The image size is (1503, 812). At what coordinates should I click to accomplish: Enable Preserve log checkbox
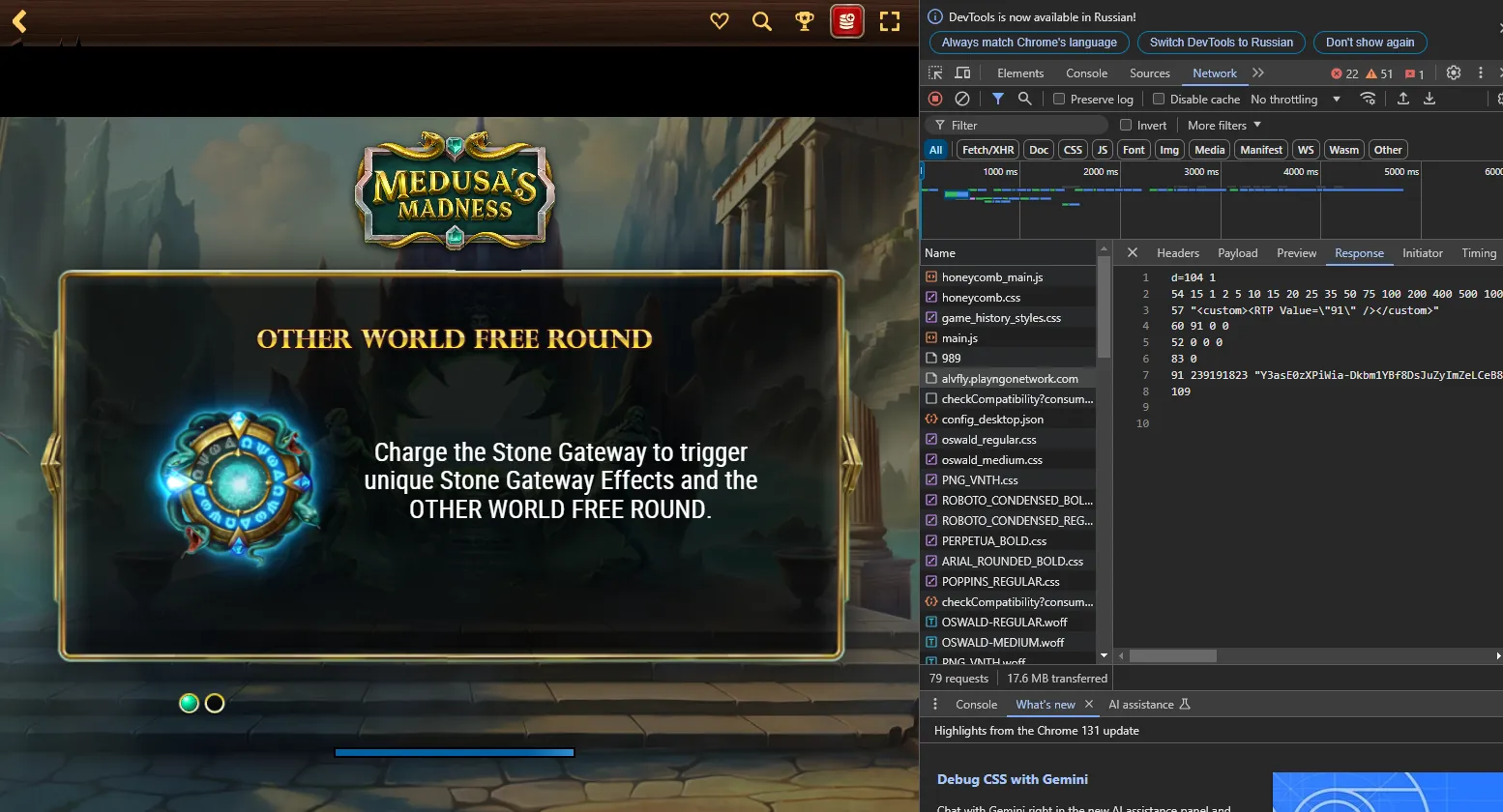1059,99
